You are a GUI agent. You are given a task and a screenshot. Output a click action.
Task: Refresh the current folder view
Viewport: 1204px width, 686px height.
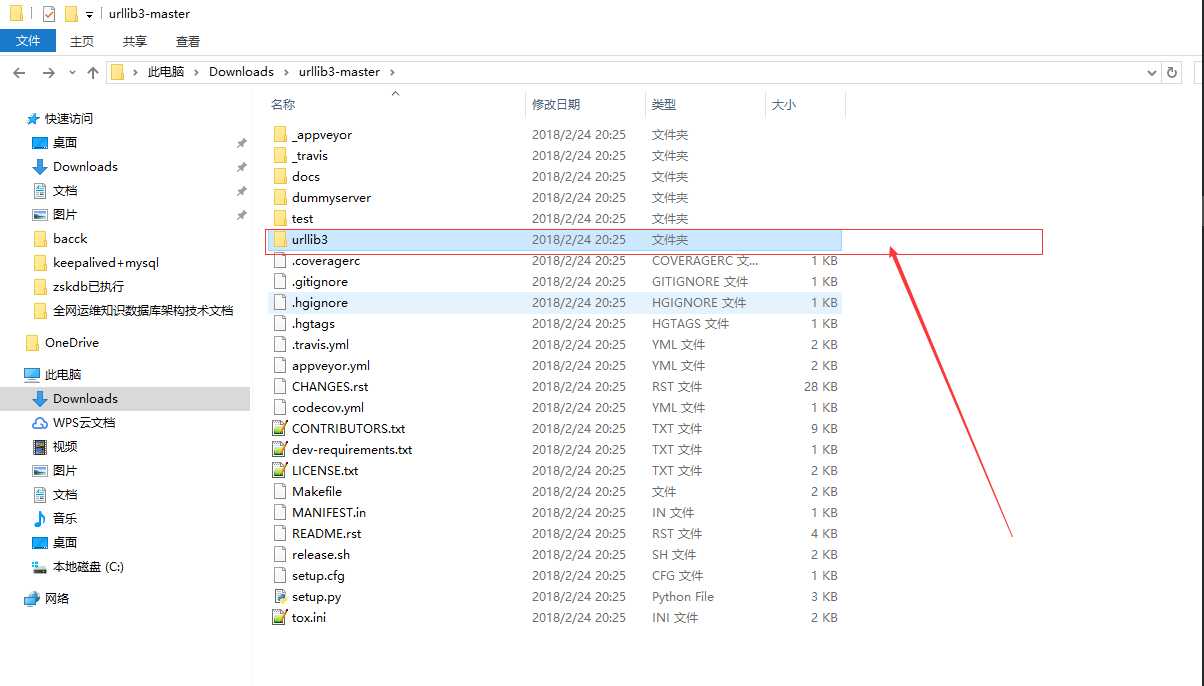[x=1172, y=72]
